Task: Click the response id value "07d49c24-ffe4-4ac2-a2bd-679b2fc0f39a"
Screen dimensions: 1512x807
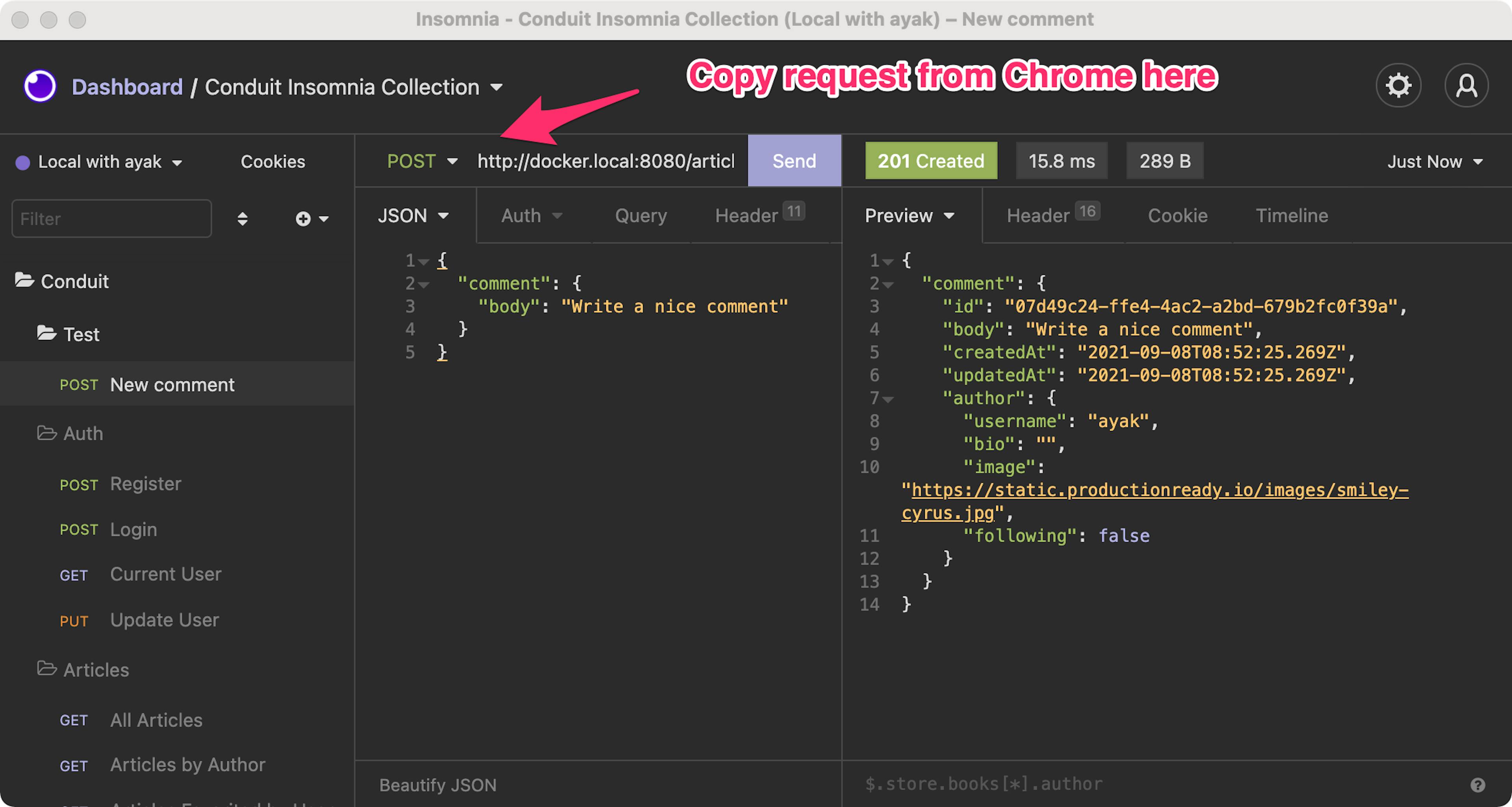Action: 1201,306
